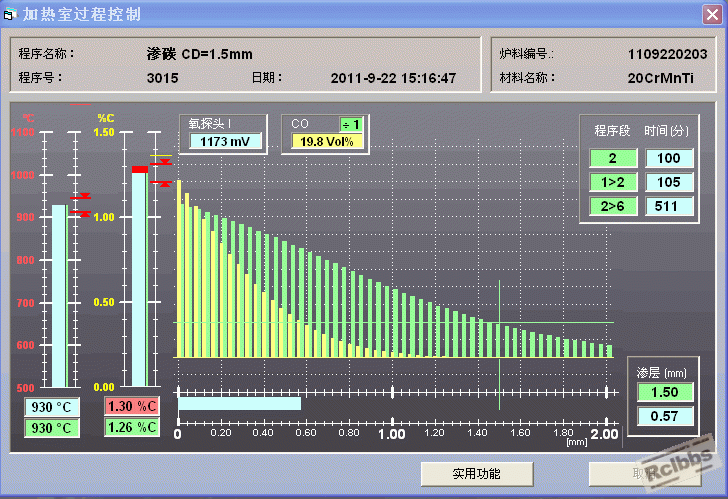The image size is (728, 499).
Task: Click the window title bar app icon
Action: [x=10, y=14]
